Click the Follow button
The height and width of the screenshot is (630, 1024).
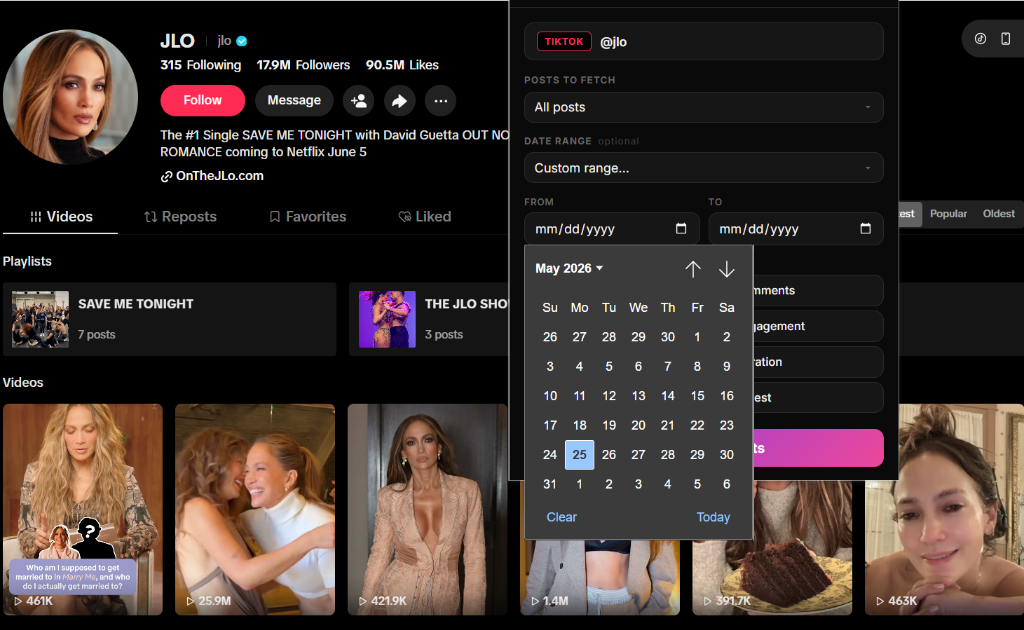click(x=202, y=101)
